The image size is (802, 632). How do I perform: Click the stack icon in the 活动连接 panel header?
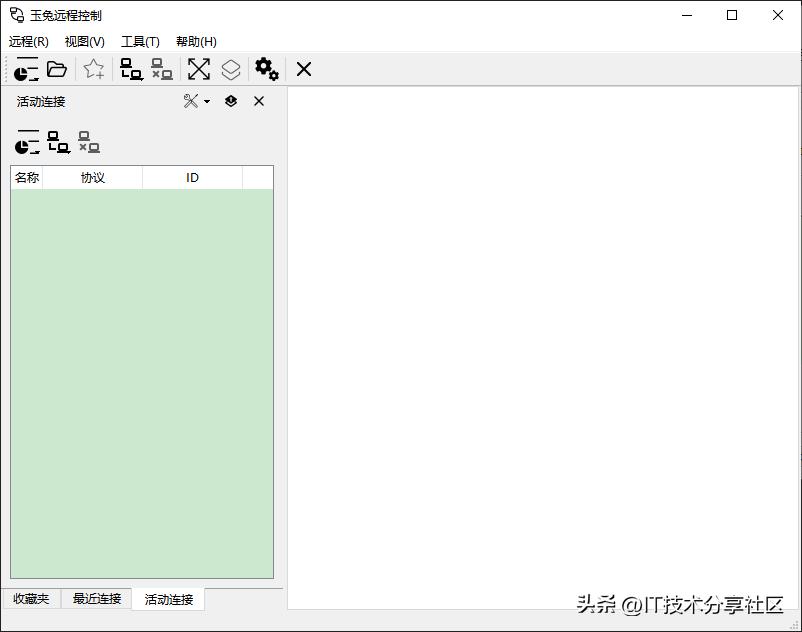point(229,101)
